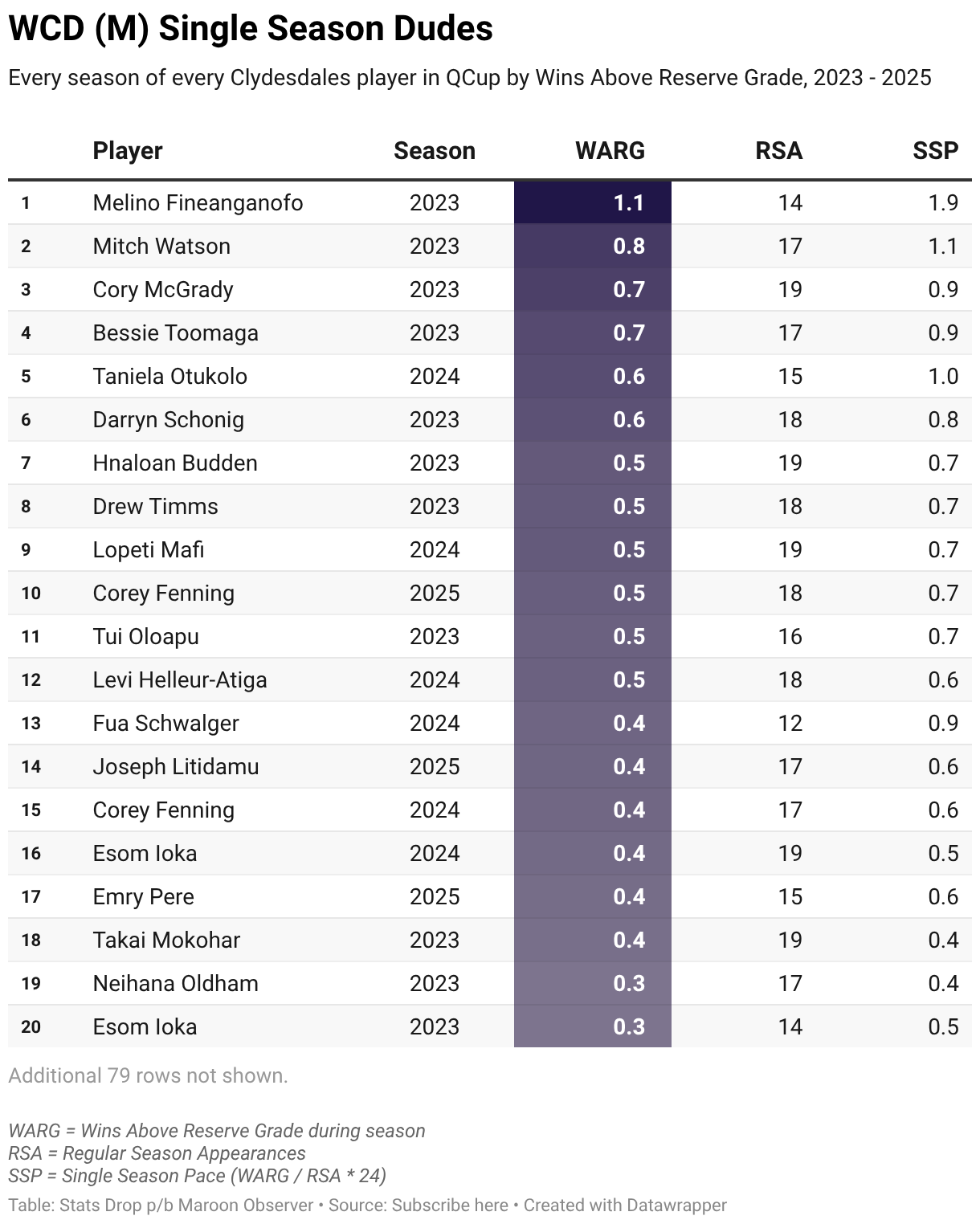This screenshot has height=1224, width=980.
Task: Click Corey Fenning's 2025 row name
Action: [164, 593]
